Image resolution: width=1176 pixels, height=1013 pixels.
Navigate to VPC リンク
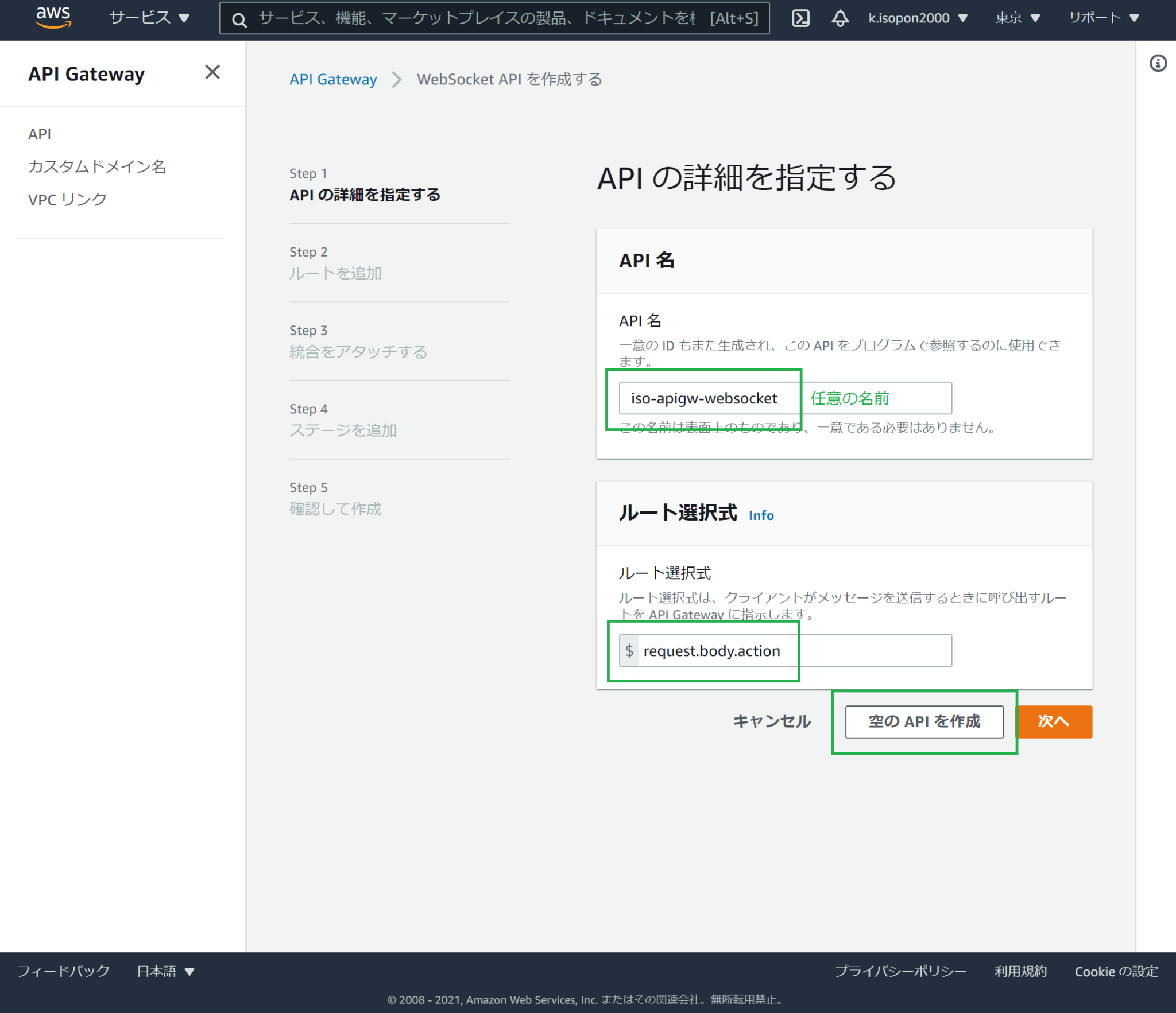pyautogui.click(x=67, y=199)
